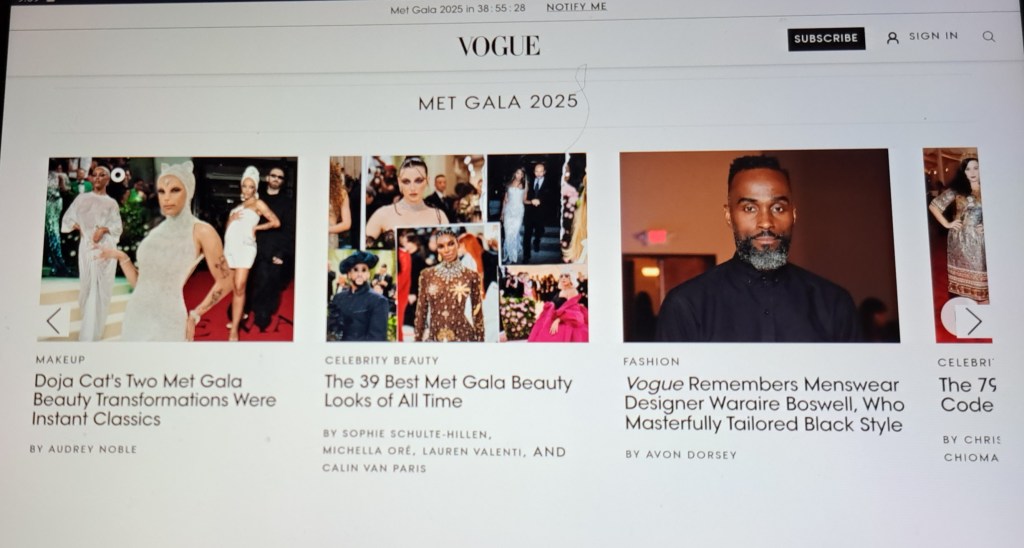This screenshot has width=1024, height=548.
Task: Click the user profile icon beside Sign In
Action: 892,38
